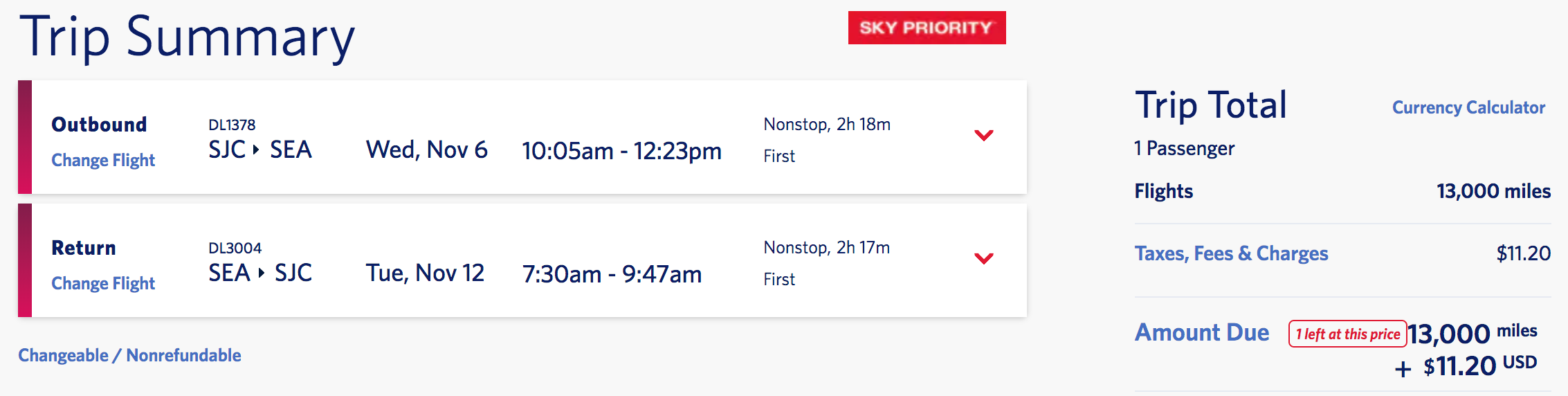Click the Return flight card label

coord(84,248)
